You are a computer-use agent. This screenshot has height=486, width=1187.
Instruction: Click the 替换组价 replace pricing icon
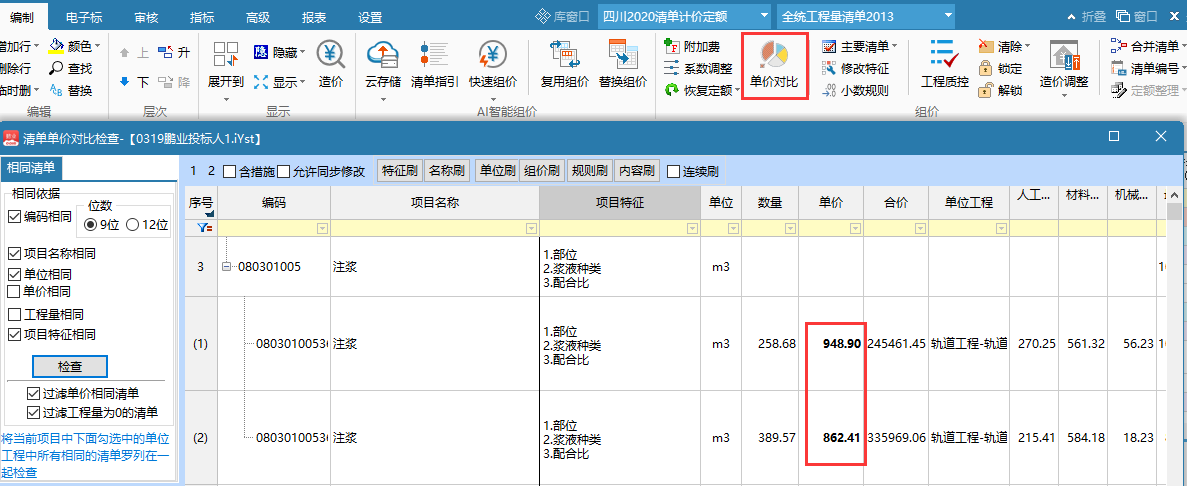[623, 58]
